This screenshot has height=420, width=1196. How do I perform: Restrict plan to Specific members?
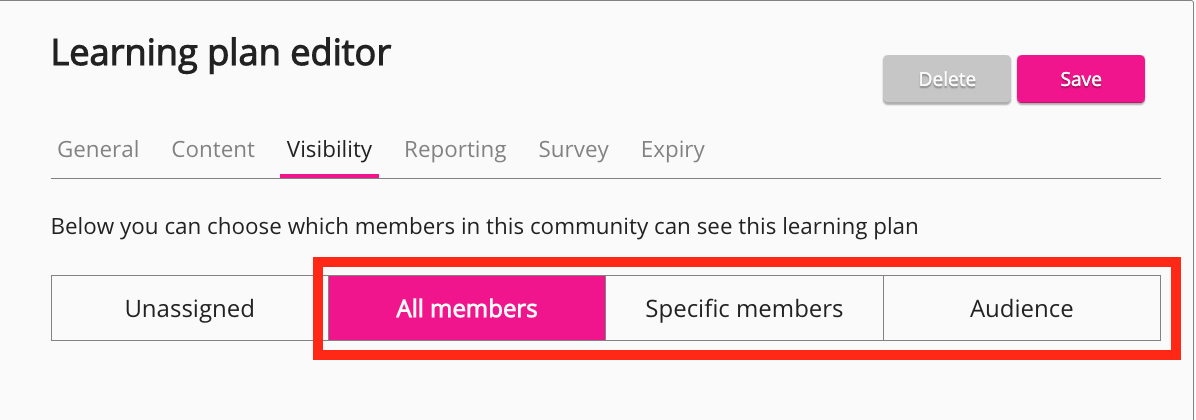(x=744, y=309)
